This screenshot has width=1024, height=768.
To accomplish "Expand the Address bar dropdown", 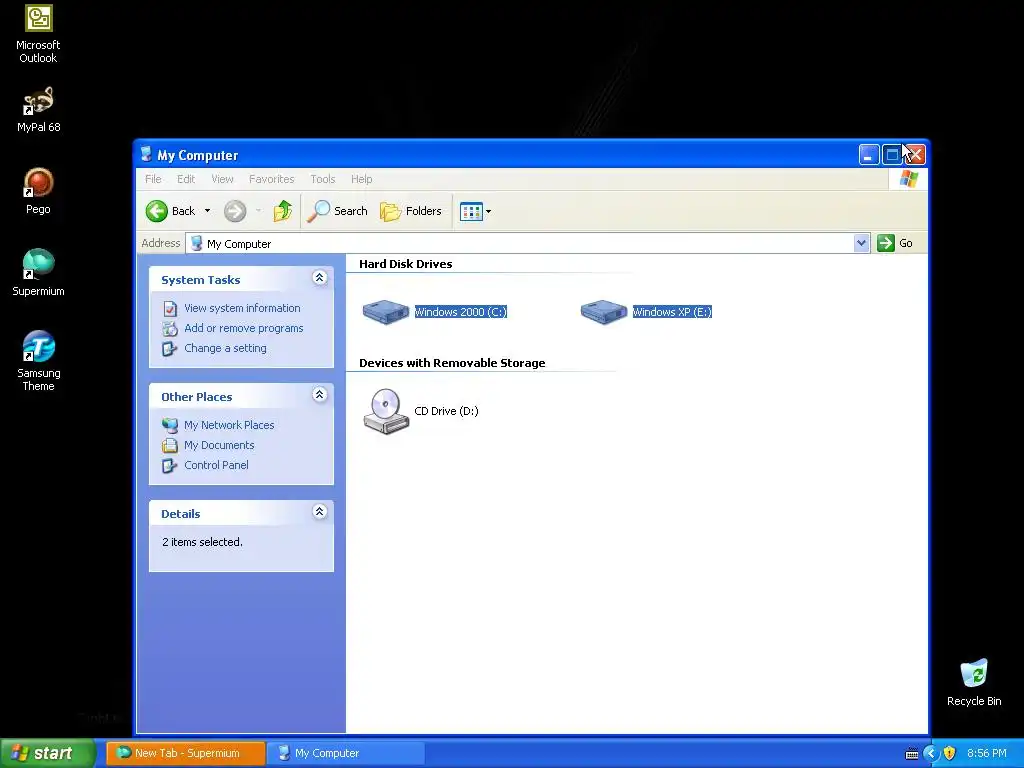I will coord(861,243).
